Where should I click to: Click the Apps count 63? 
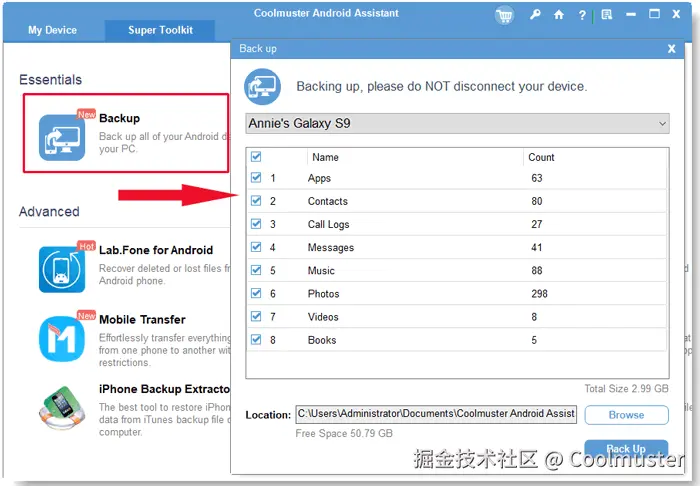pyautogui.click(x=537, y=179)
